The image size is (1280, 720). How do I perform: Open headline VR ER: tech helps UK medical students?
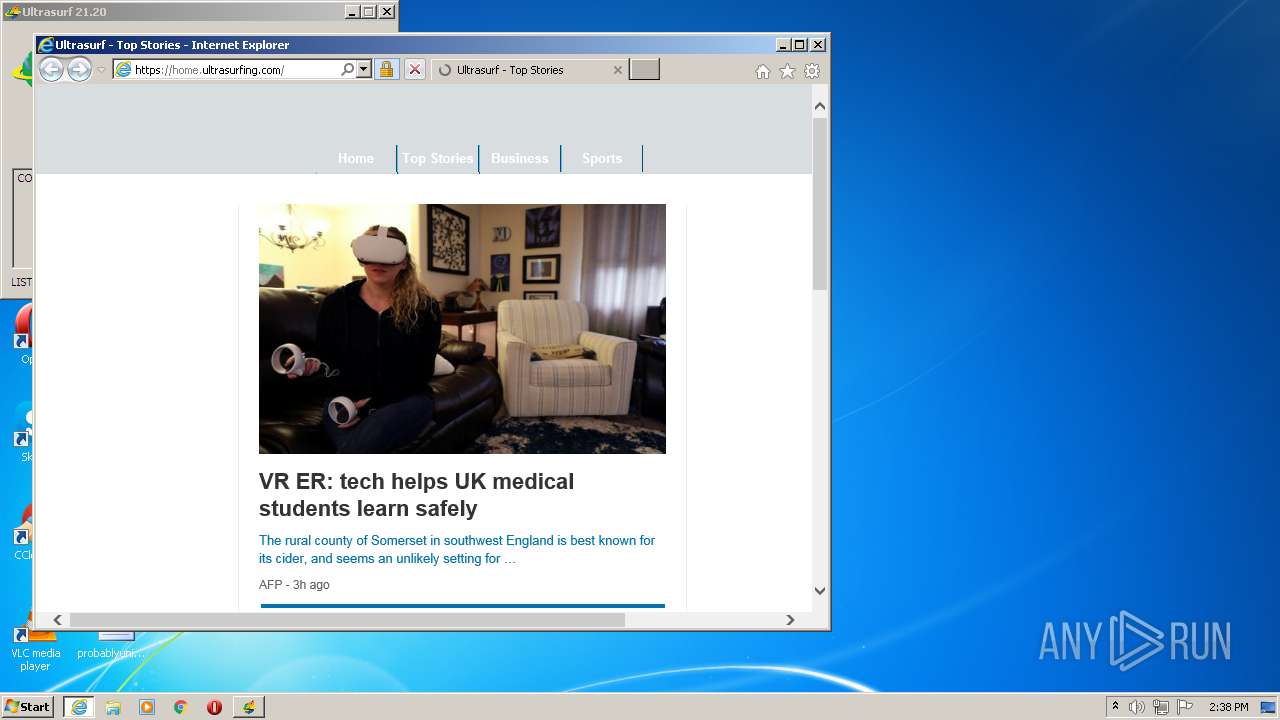[x=417, y=495]
